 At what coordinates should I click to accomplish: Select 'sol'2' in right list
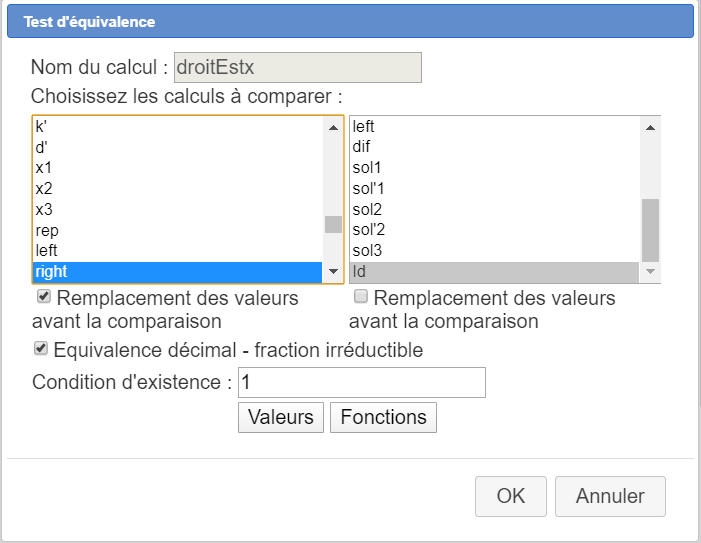369,230
